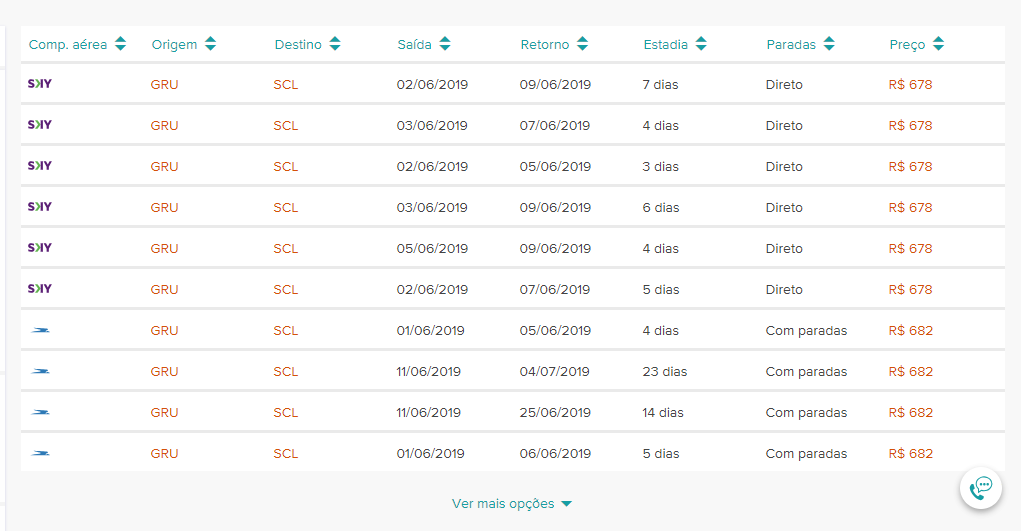The image size is (1021, 531).
Task: Sort flights by Estadia arrows
Action: [x=701, y=44]
